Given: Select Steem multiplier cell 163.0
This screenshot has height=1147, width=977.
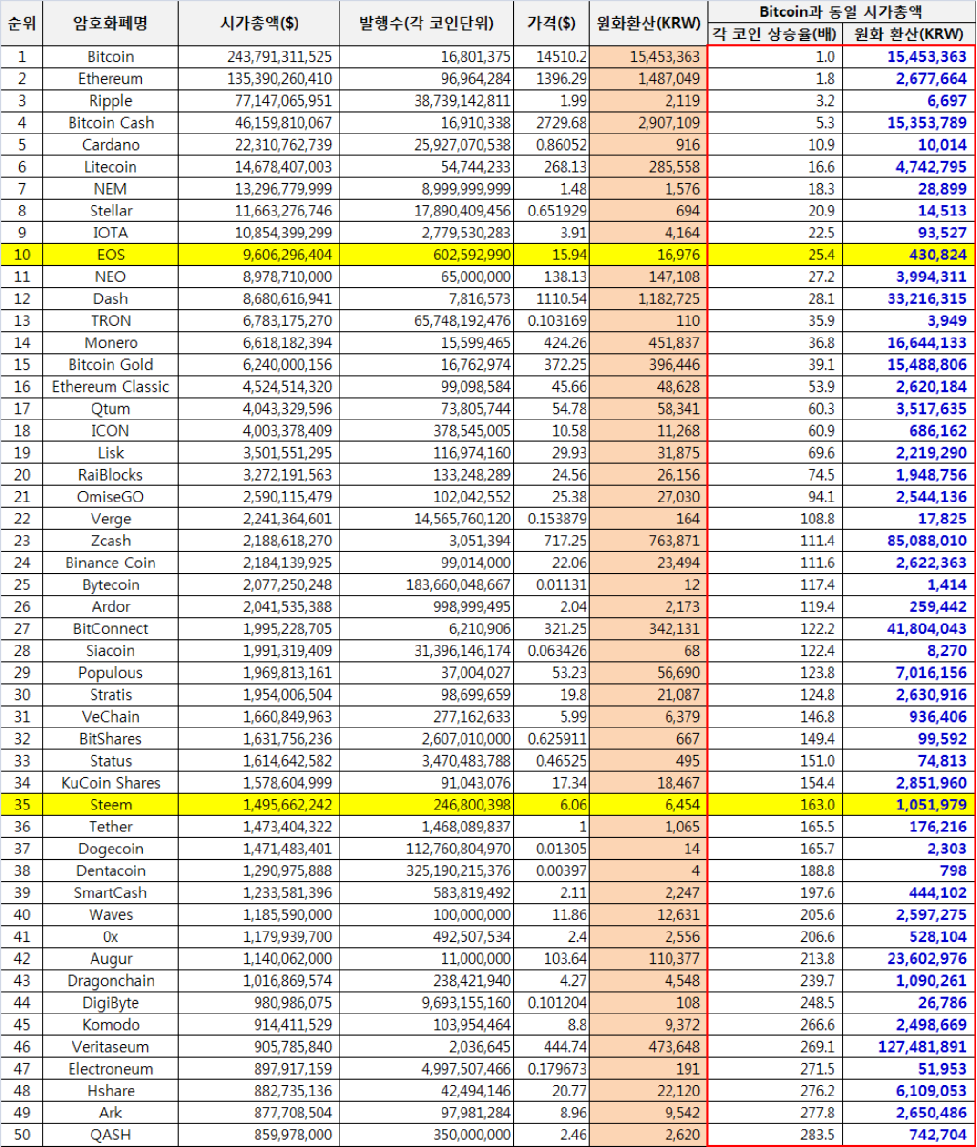Looking at the screenshot, I should (775, 805).
